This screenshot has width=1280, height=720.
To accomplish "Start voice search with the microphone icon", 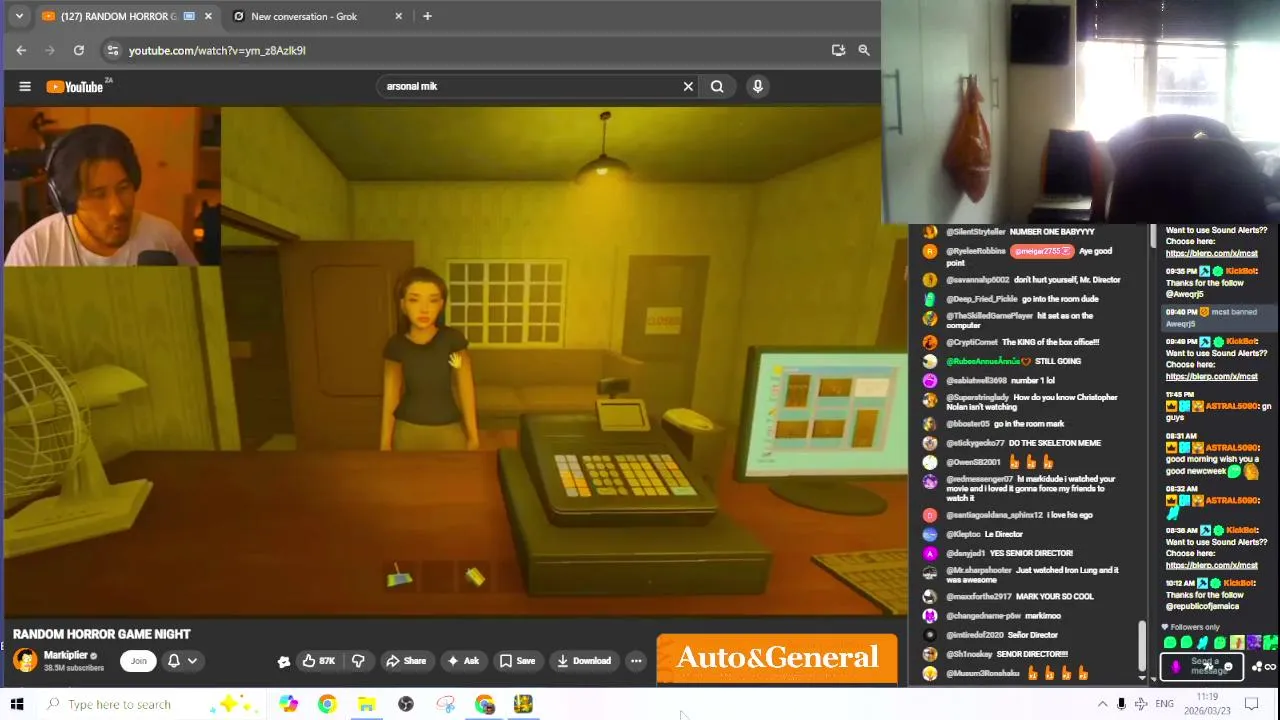I will tap(758, 86).
